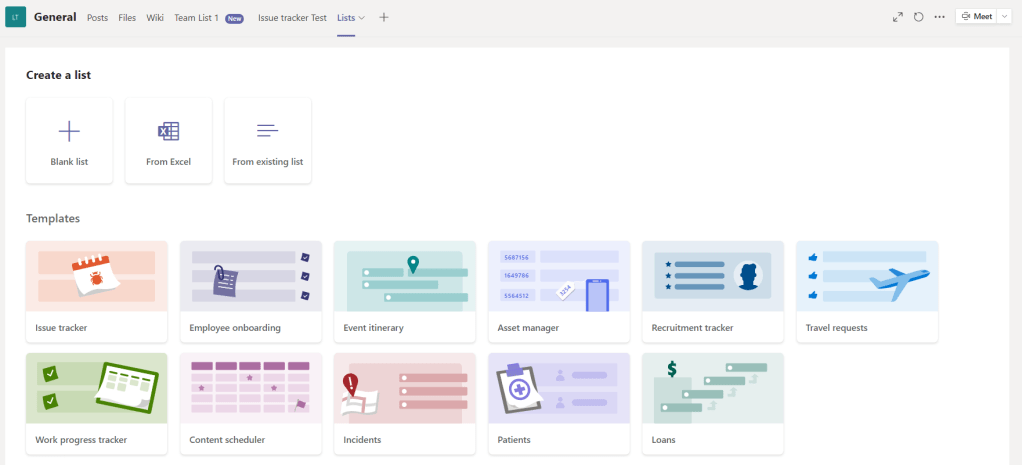Open the Lists tab dropdown chevron
The width and height of the screenshot is (1022, 465).
[x=362, y=18]
